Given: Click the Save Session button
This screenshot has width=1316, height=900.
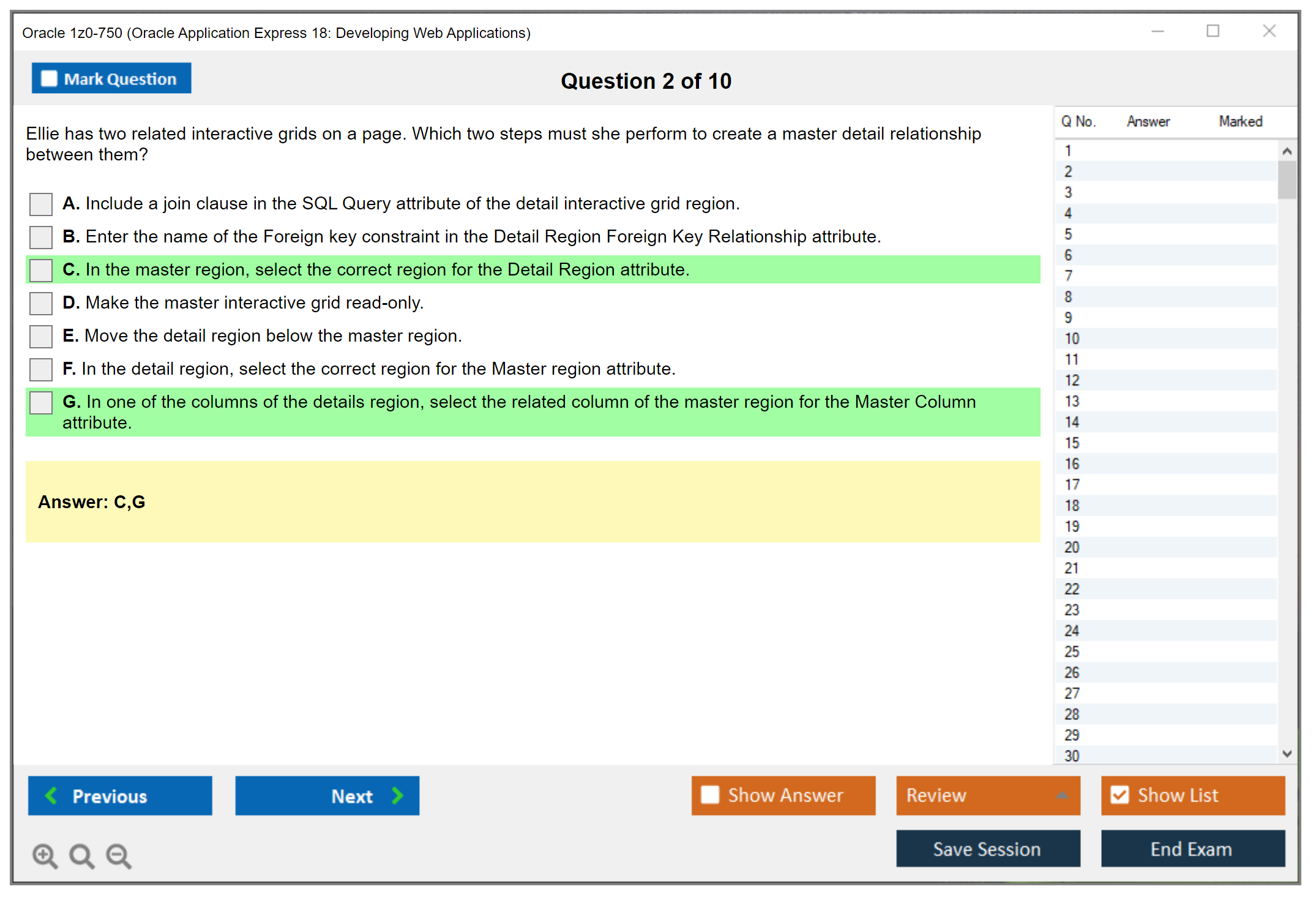Looking at the screenshot, I should 987,849.
